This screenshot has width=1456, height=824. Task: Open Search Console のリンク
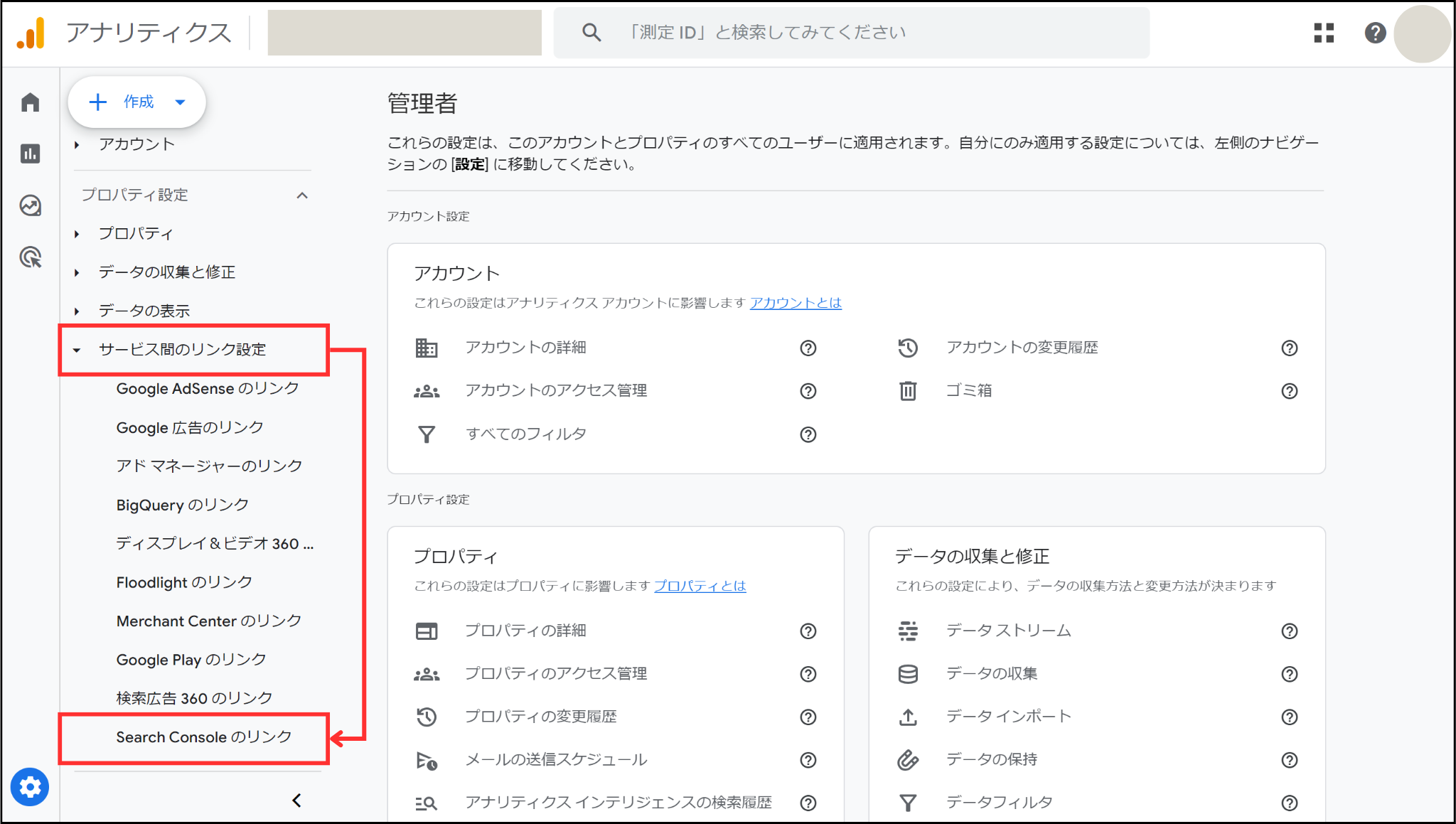coord(204,737)
